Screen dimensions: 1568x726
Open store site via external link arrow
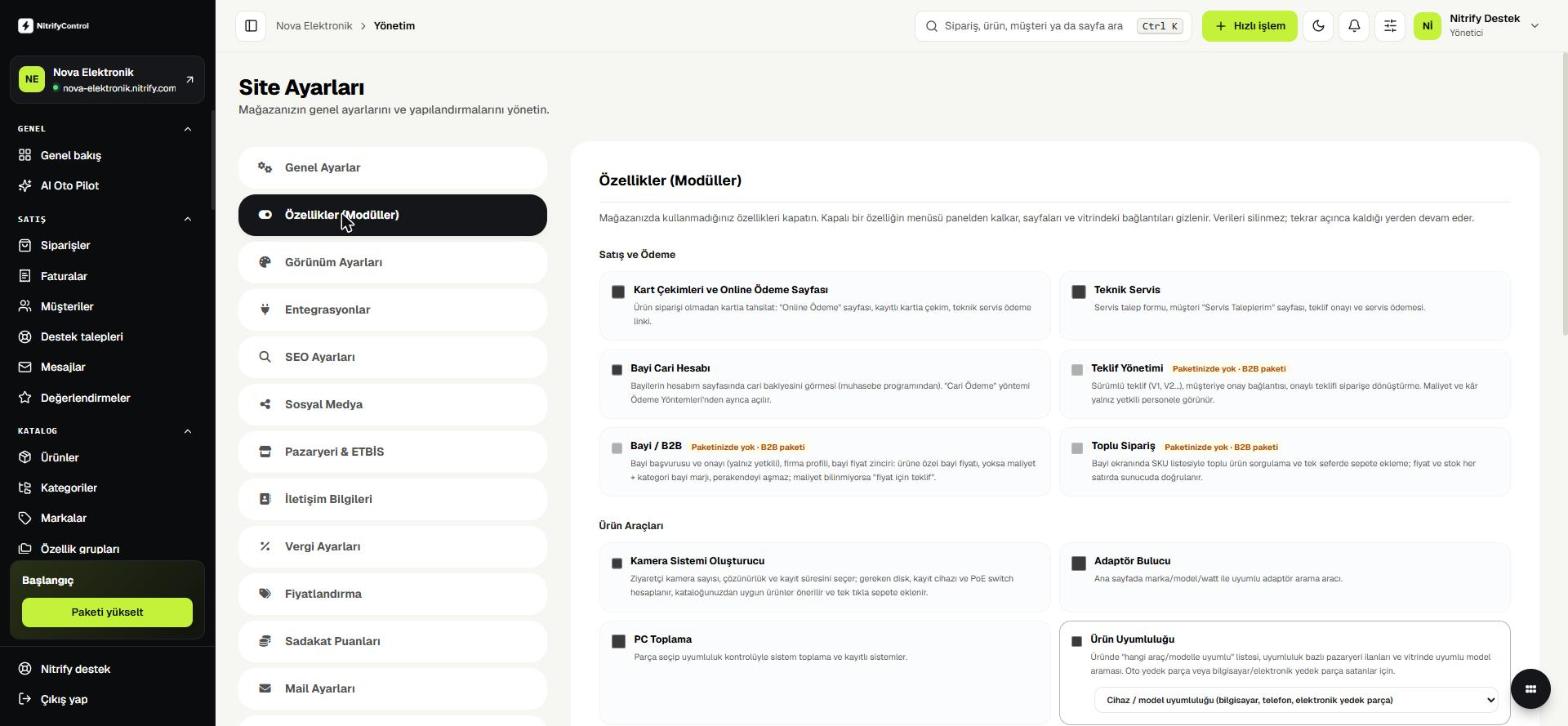coord(190,80)
